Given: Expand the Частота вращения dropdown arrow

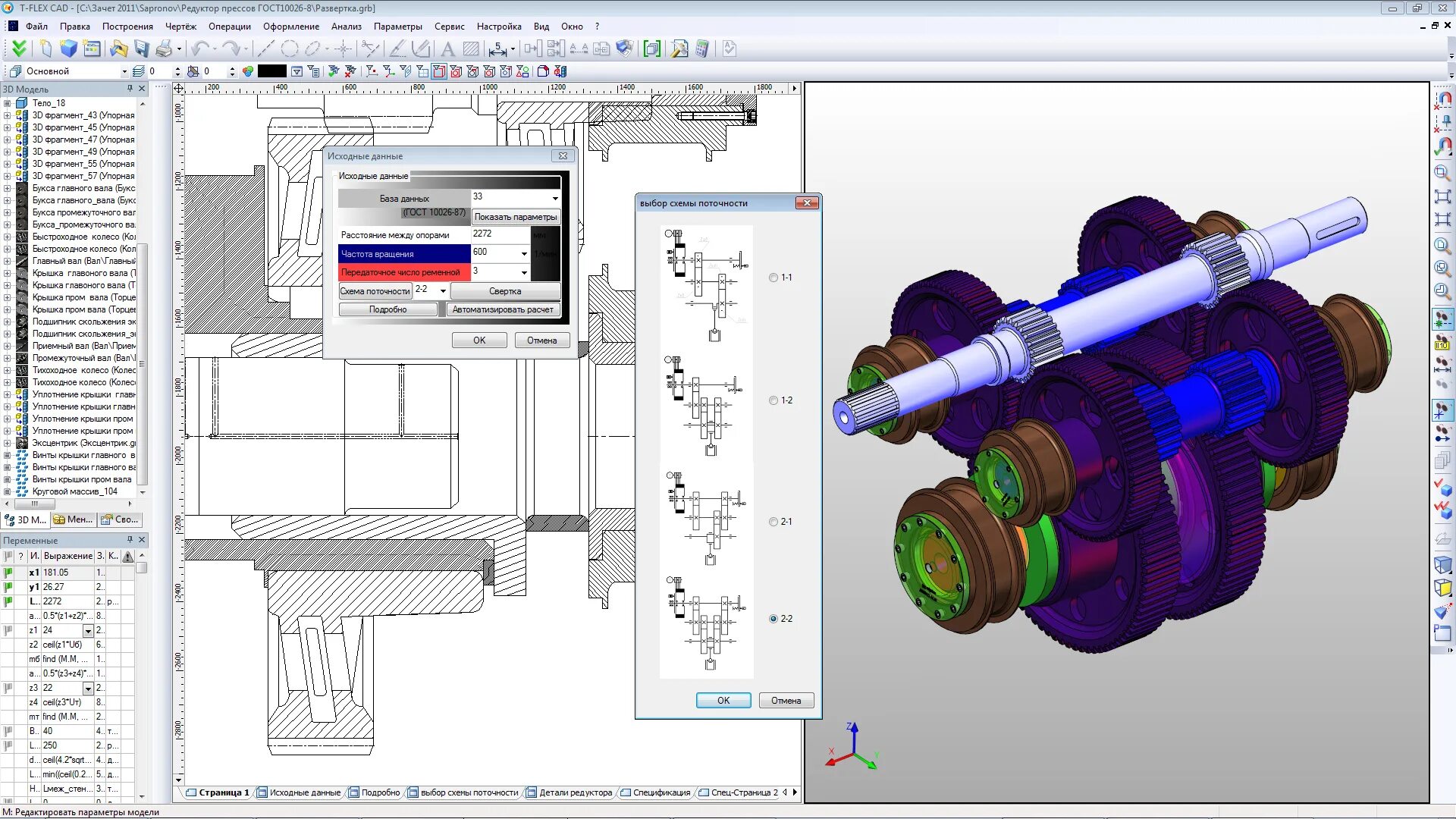Looking at the screenshot, I should coord(524,253).
